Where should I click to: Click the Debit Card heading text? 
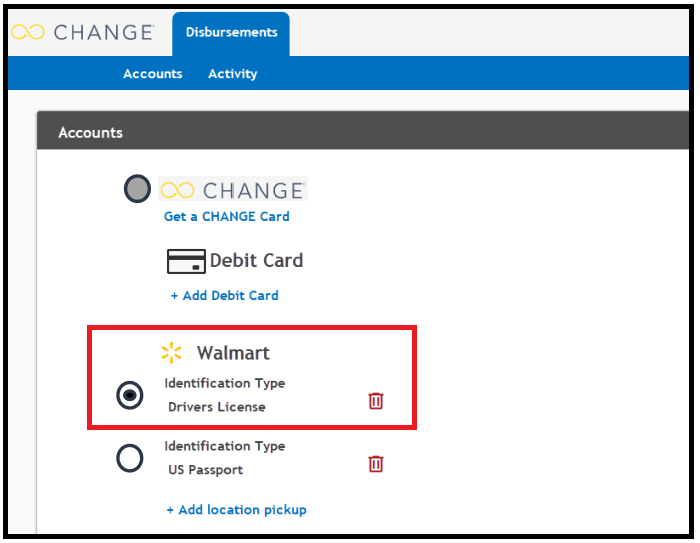coord(257,260)
